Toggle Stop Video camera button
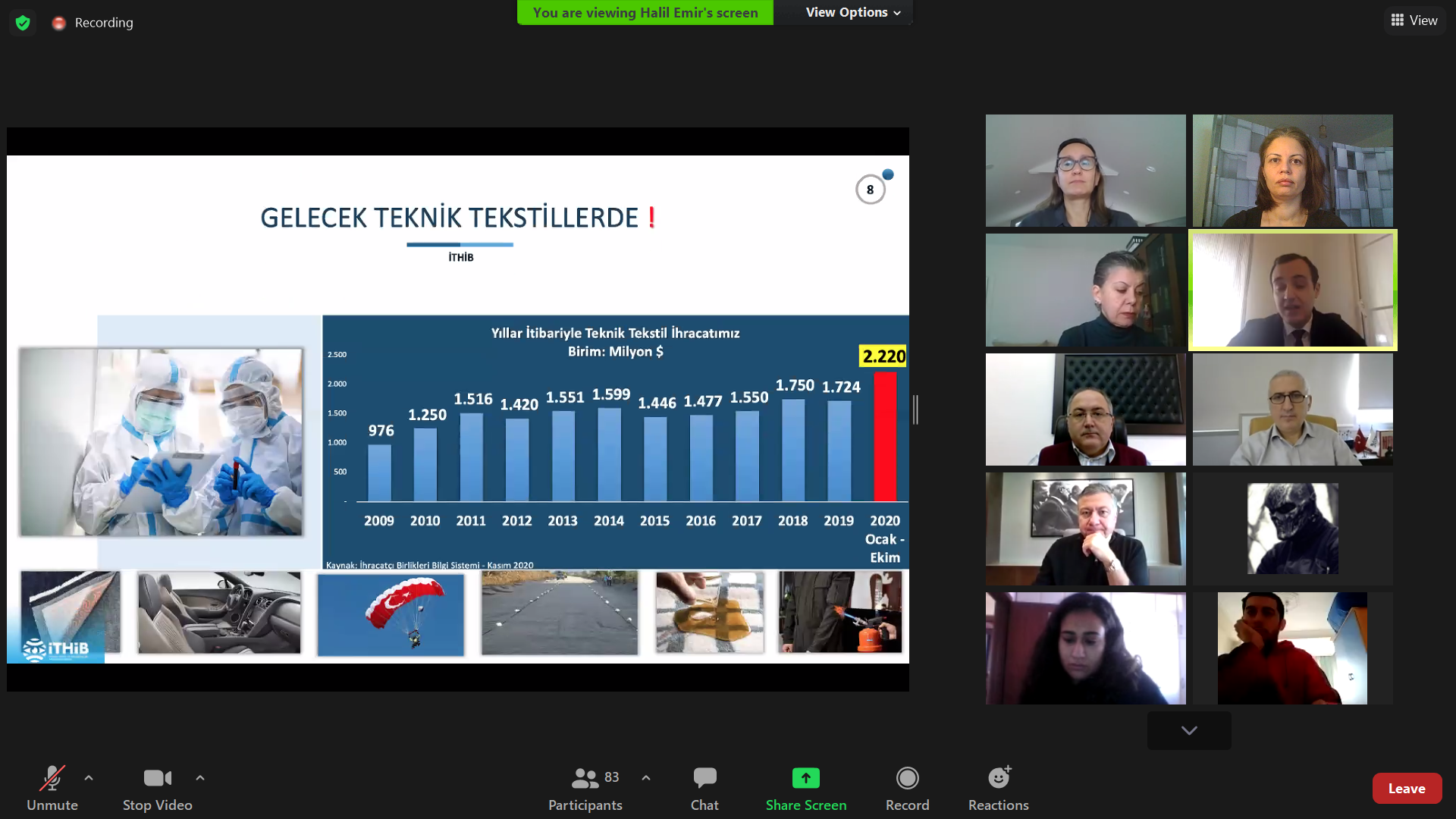This screenshot has height=819, width=1456. pos(157,778)
